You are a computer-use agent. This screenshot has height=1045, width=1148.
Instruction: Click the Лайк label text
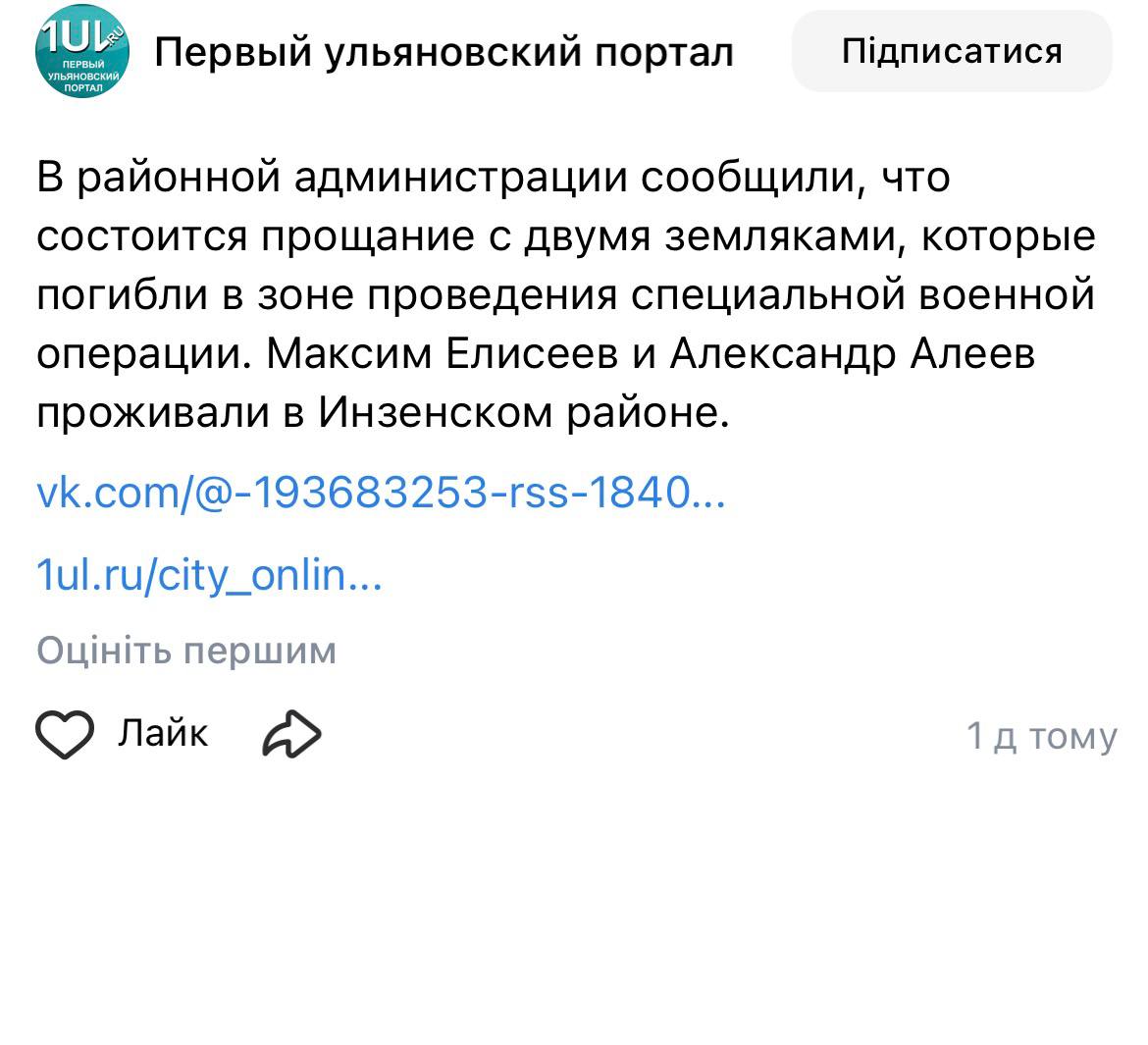163,733
